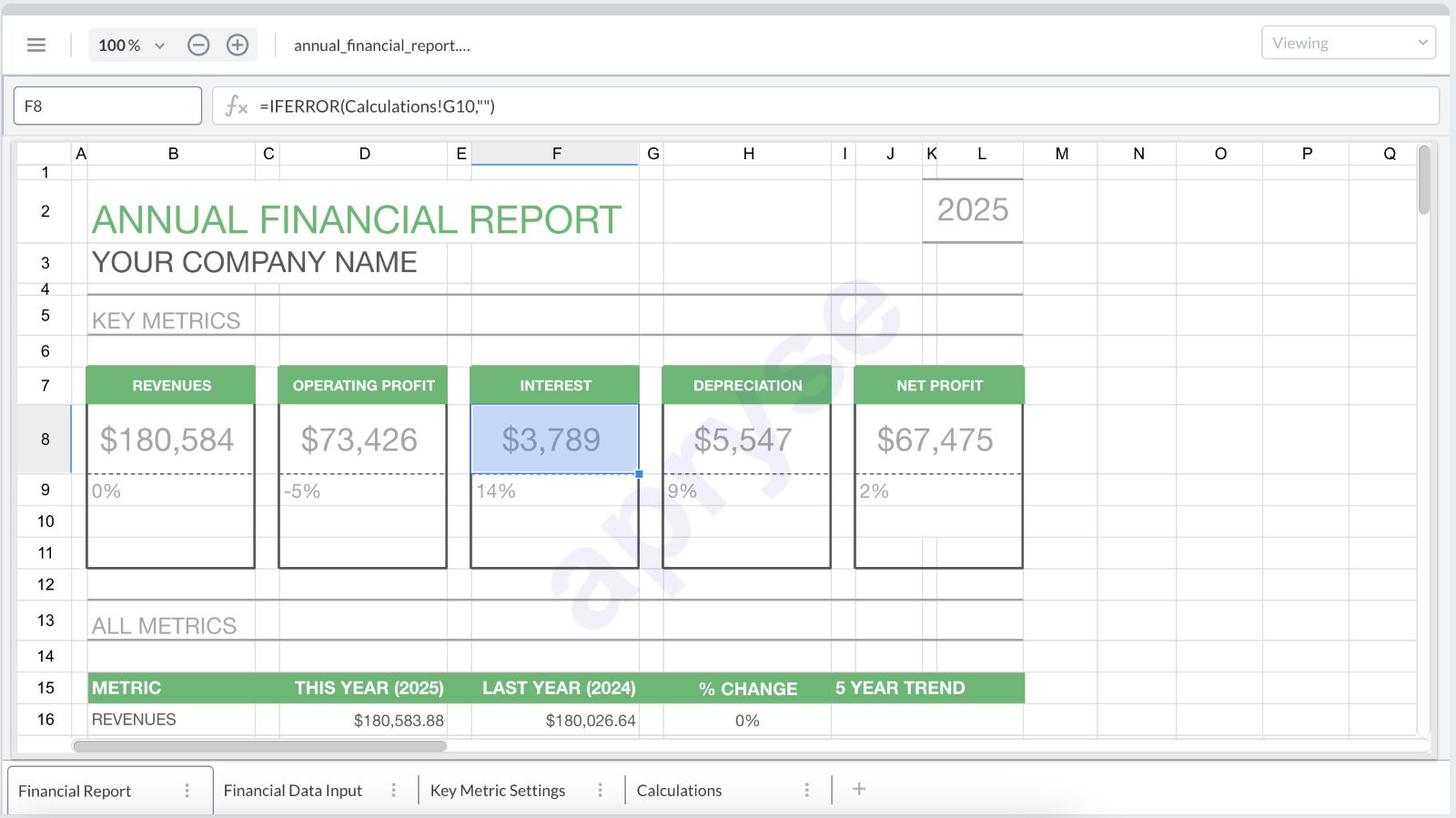Select the $67,475 net profit value
This screenshot has height=818, width=1456.
[939, 439]
